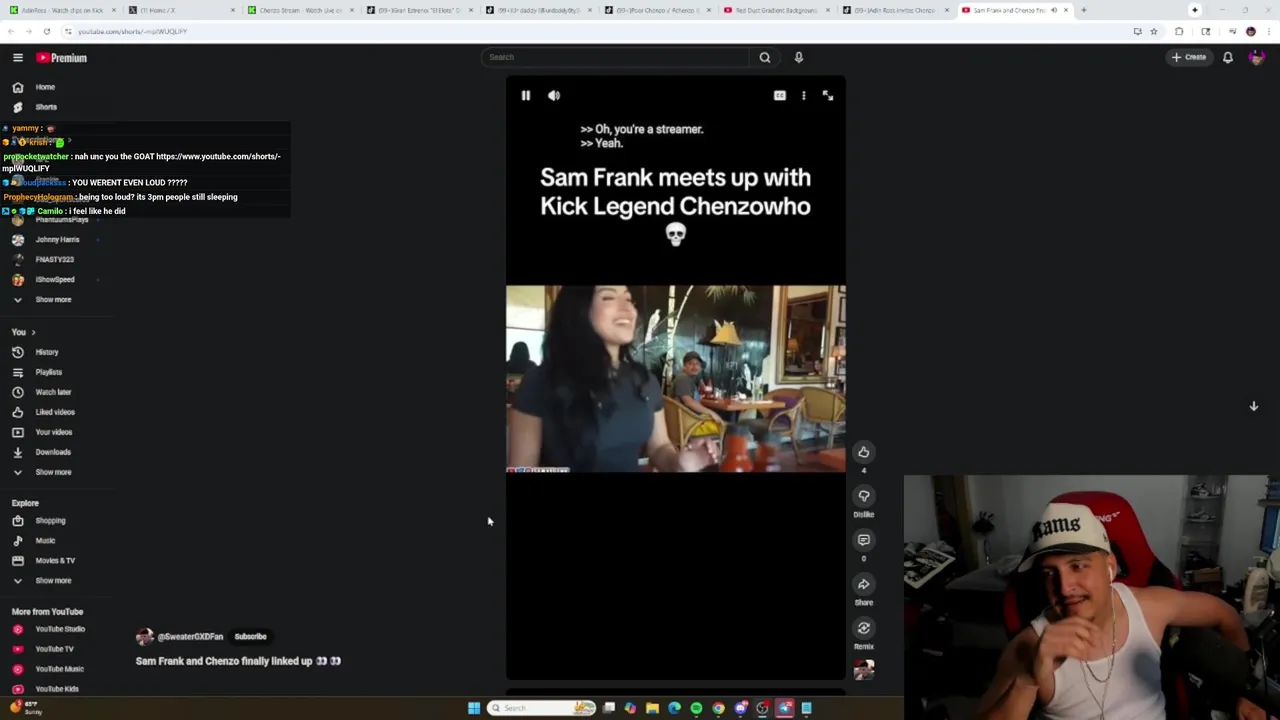
Task: Click the browser reload button
Action: click(46, 31)
